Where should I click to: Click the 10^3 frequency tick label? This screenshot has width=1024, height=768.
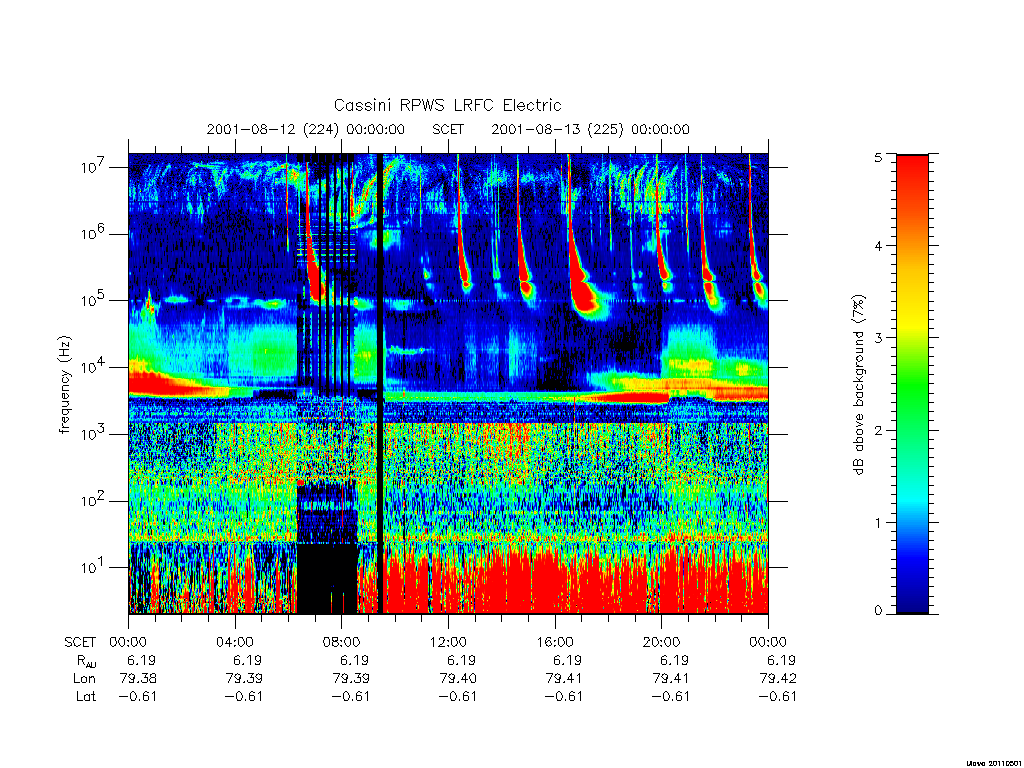click(93, 434)
